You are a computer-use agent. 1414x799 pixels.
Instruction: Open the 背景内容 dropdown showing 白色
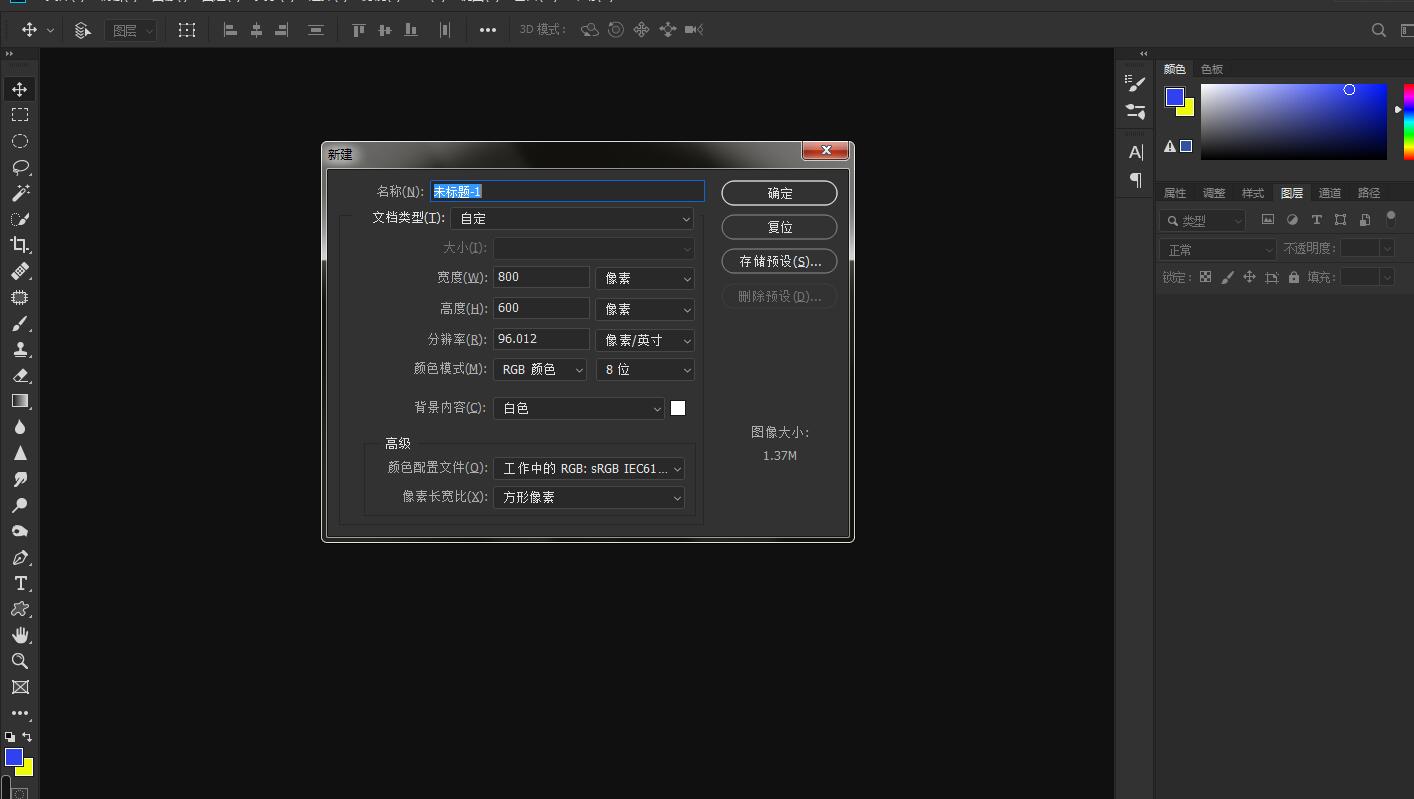tap(578, 408)
